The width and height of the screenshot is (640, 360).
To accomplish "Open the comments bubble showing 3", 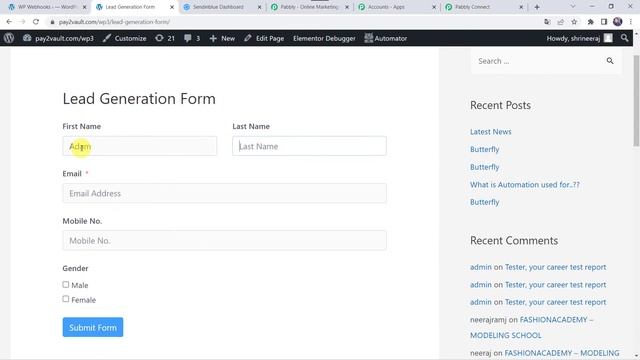I will [x=192, y=38].
